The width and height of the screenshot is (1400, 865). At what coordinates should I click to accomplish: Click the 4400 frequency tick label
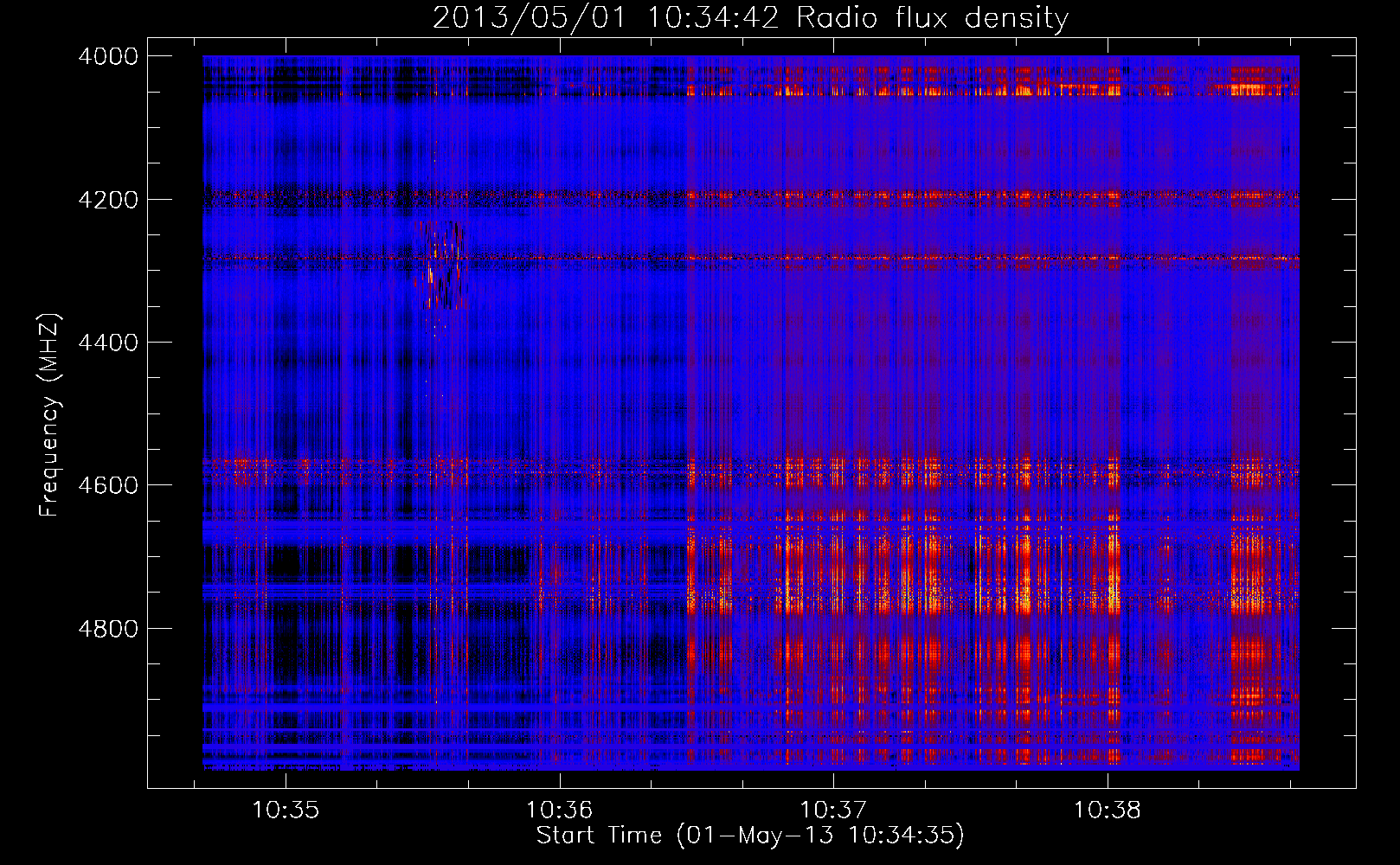pyautogui.click(x=108, y=343)
